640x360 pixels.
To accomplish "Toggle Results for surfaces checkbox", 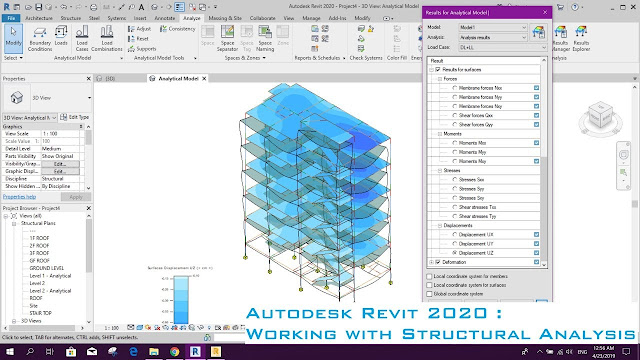I will pyautogui.click(x=438, y=70).
